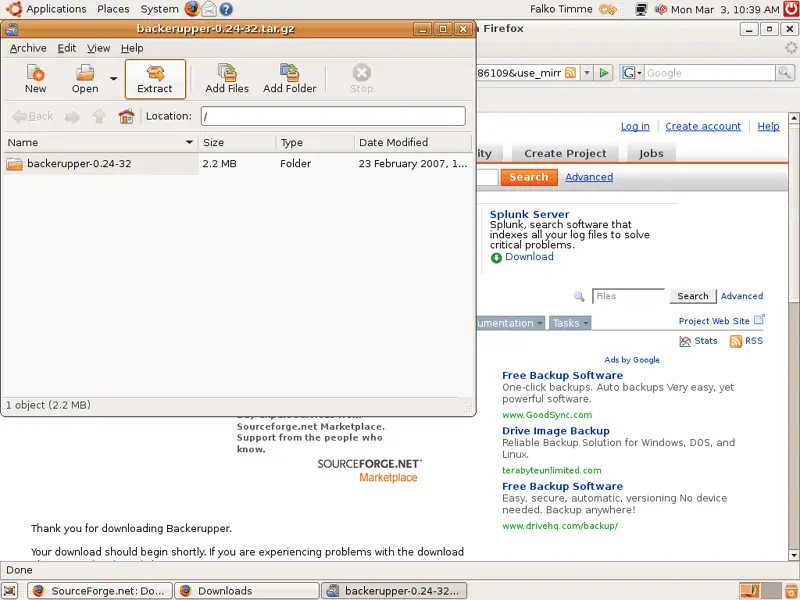Open the Splunk Server link

point(530,214)
